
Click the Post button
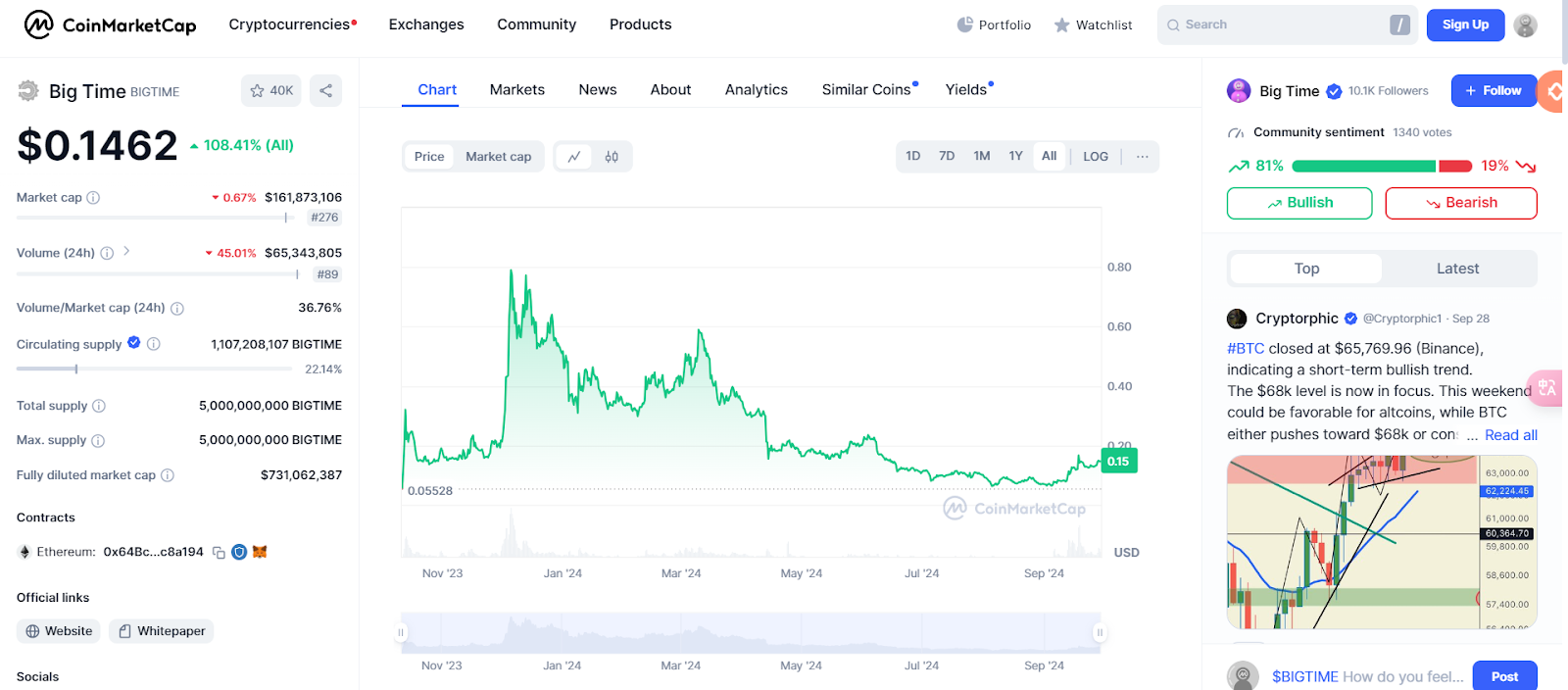click(x=1504, y=676)
